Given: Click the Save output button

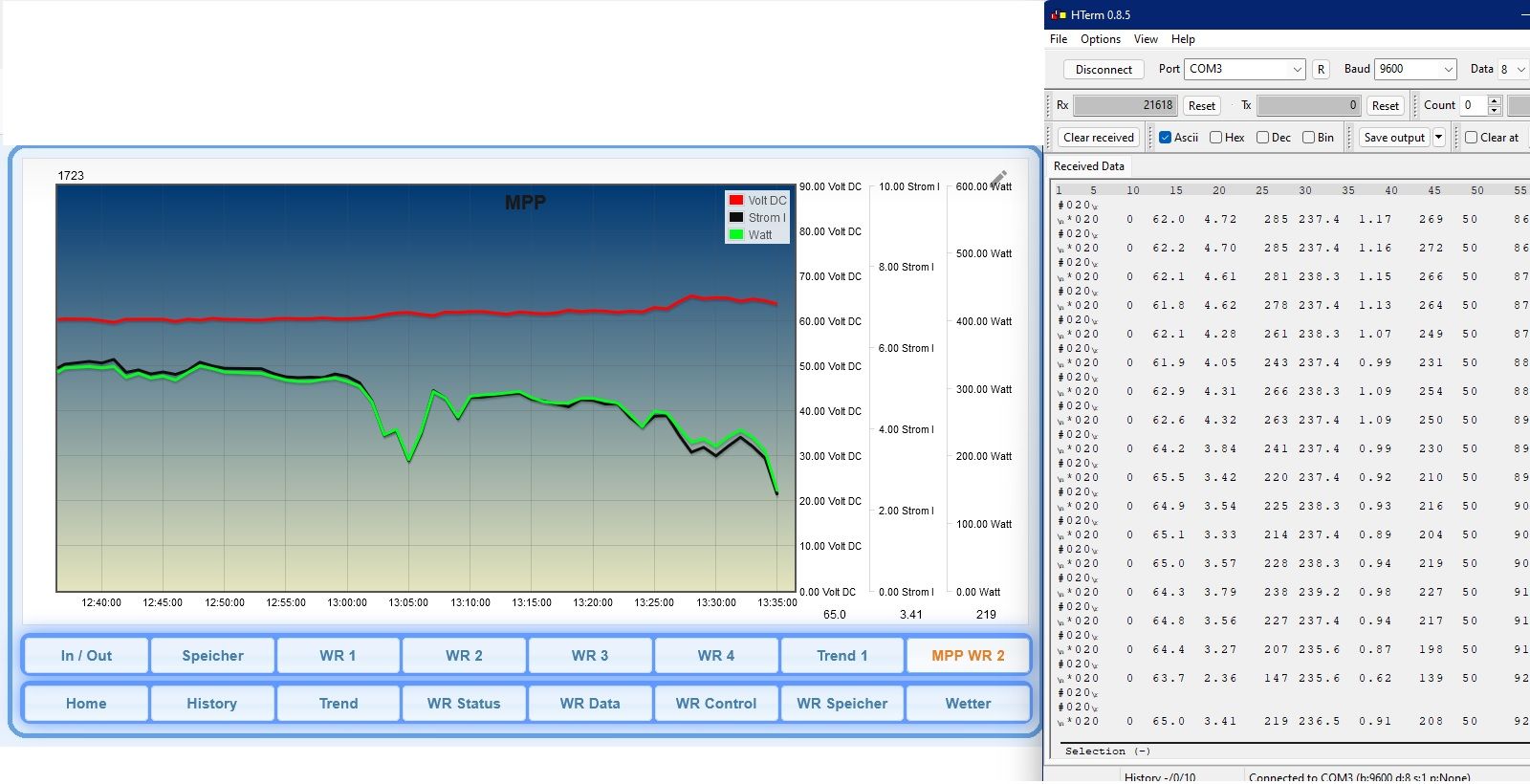Looking at the screenshot, I should pos(1394,138).
